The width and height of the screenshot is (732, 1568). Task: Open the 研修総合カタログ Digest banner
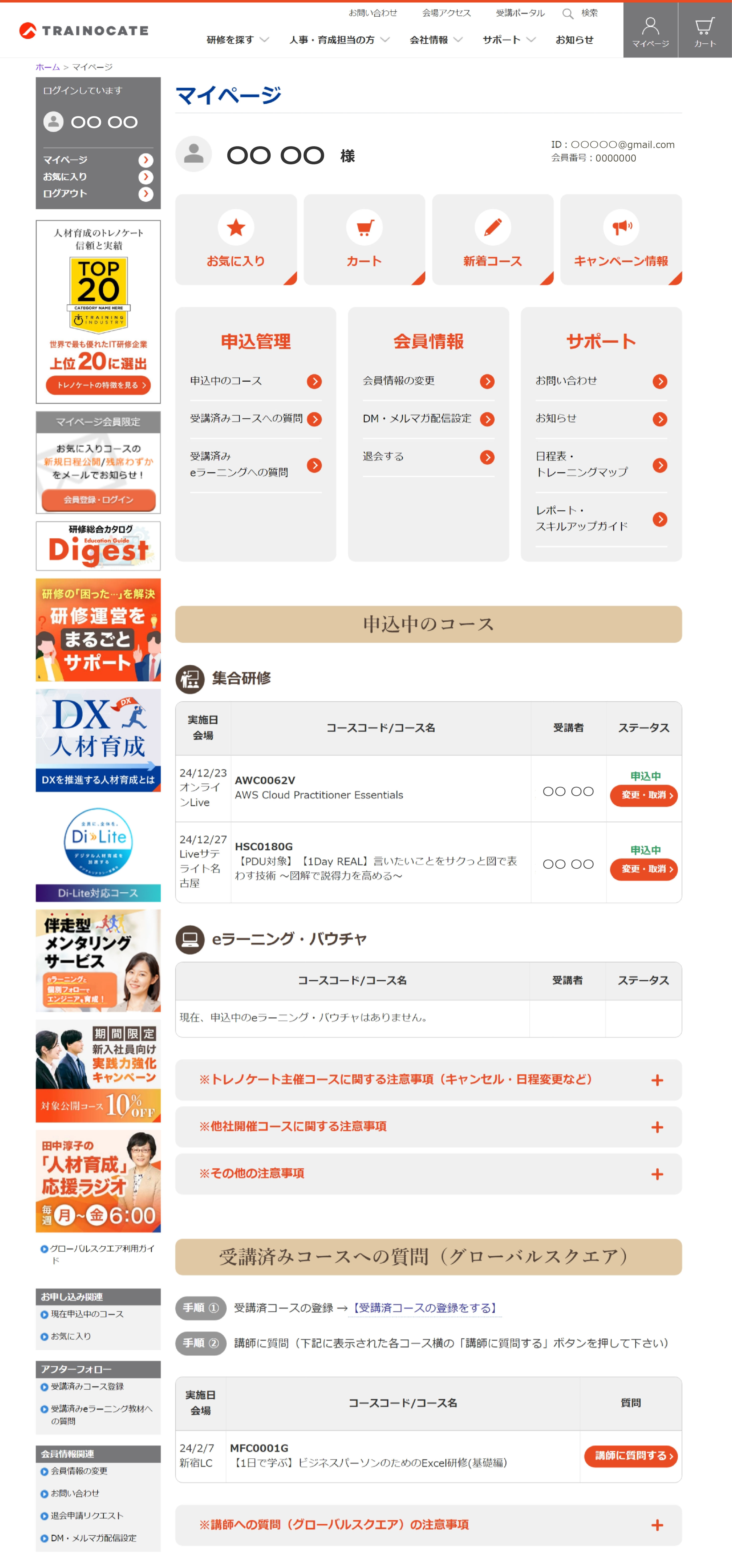pos(98,545)
